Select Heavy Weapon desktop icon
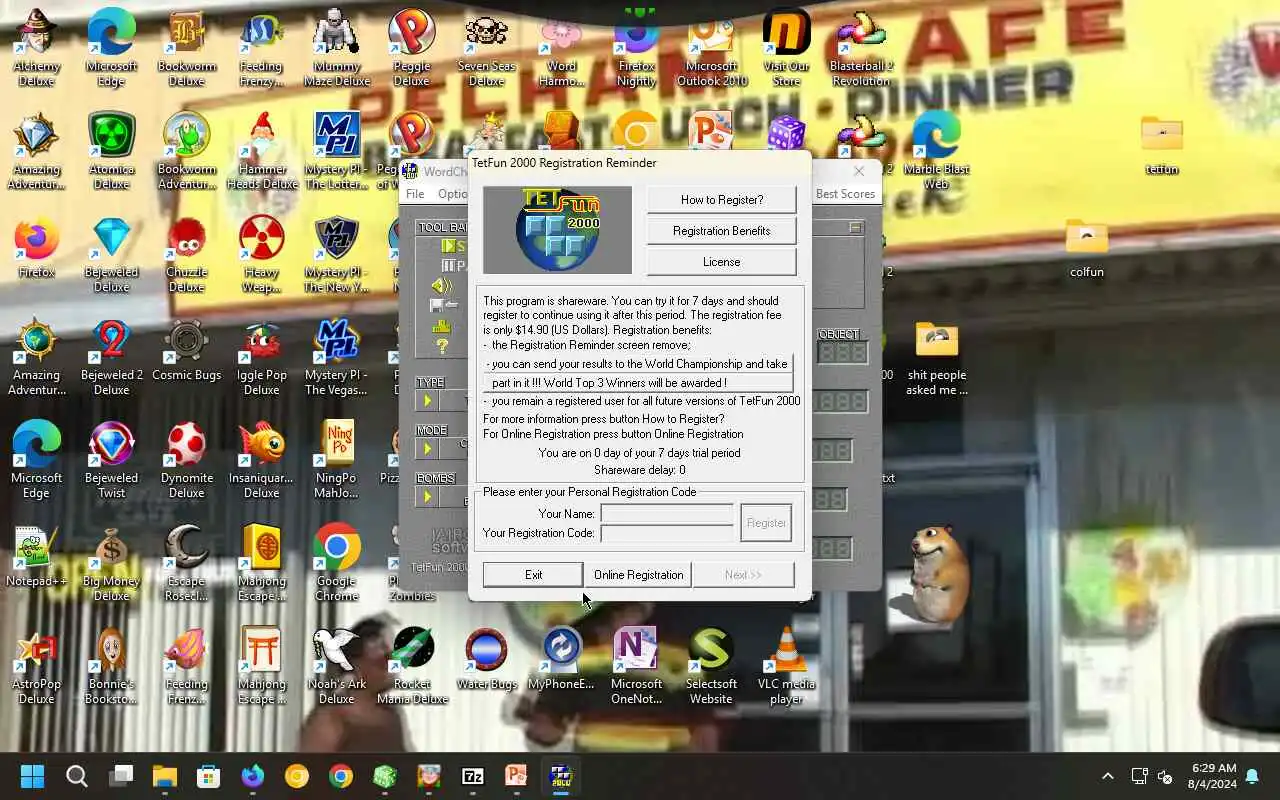 tap(261, 254)
